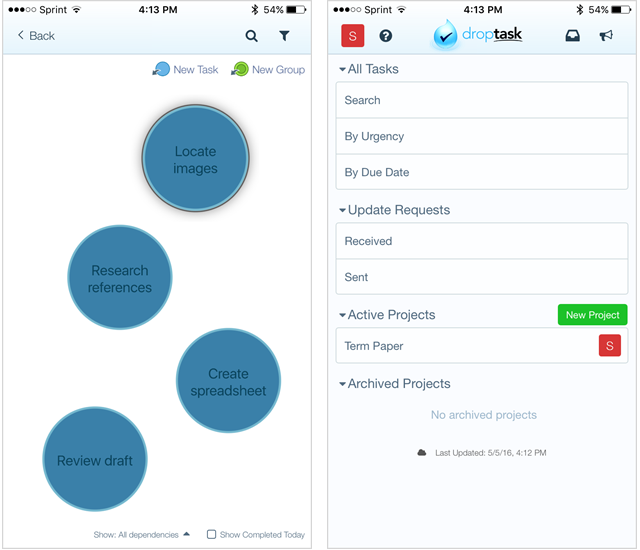Click the green New Project button
Viewport: 640px width, 550px height.
[592, 315]
